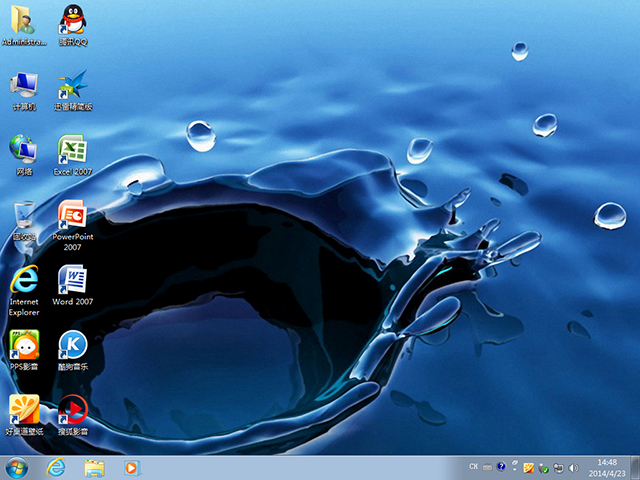Launch the Word 2007 desktop shortcut
640x480 pixels.
[72, 281]
